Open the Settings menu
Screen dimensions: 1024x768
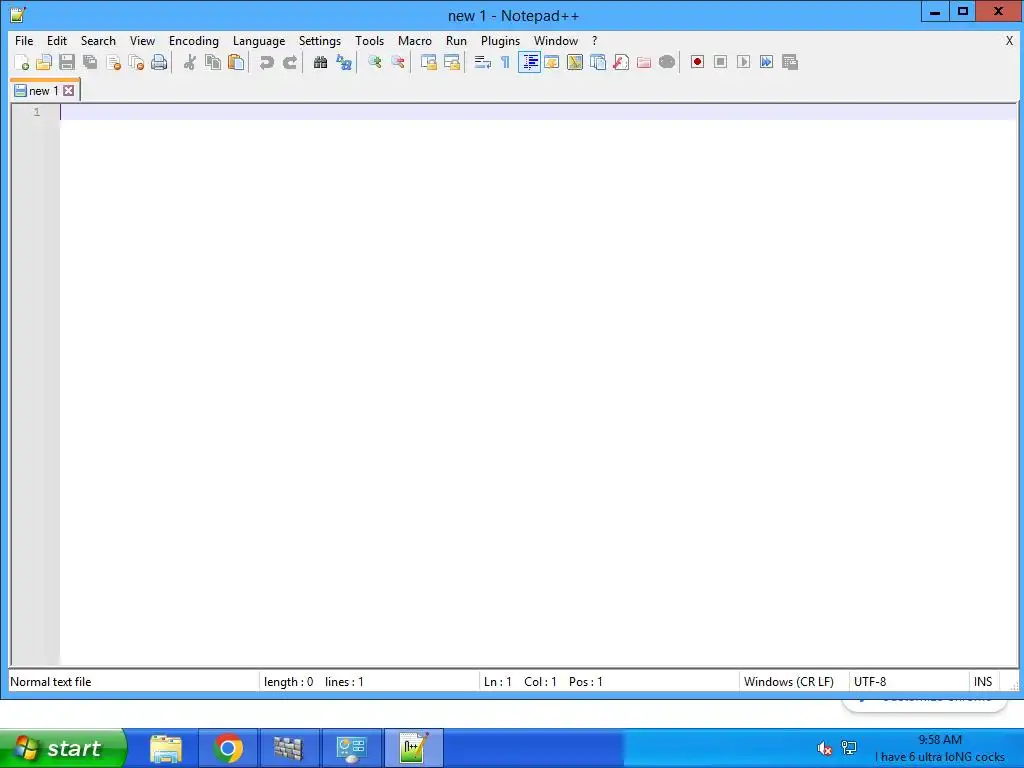320,40
